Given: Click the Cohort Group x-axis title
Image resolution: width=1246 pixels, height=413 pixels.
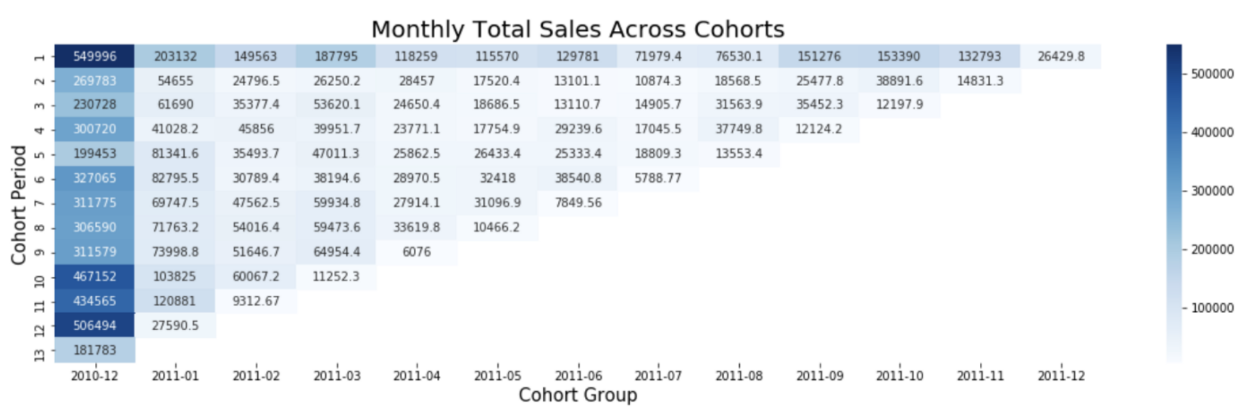Looking at the screenshot, I should point(577,395).
